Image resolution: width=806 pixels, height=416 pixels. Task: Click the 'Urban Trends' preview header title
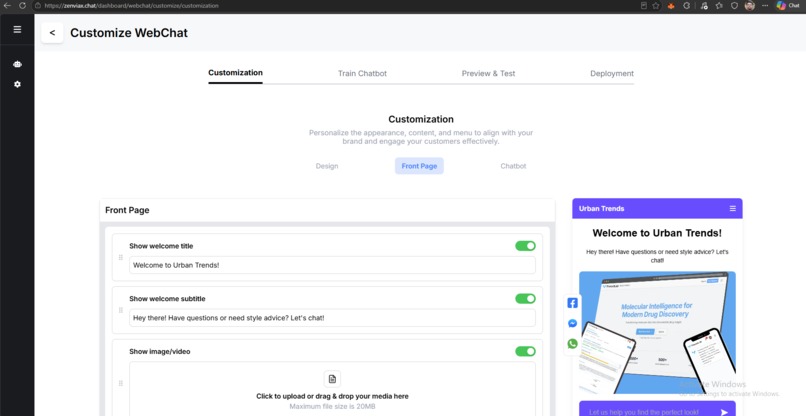601,209
